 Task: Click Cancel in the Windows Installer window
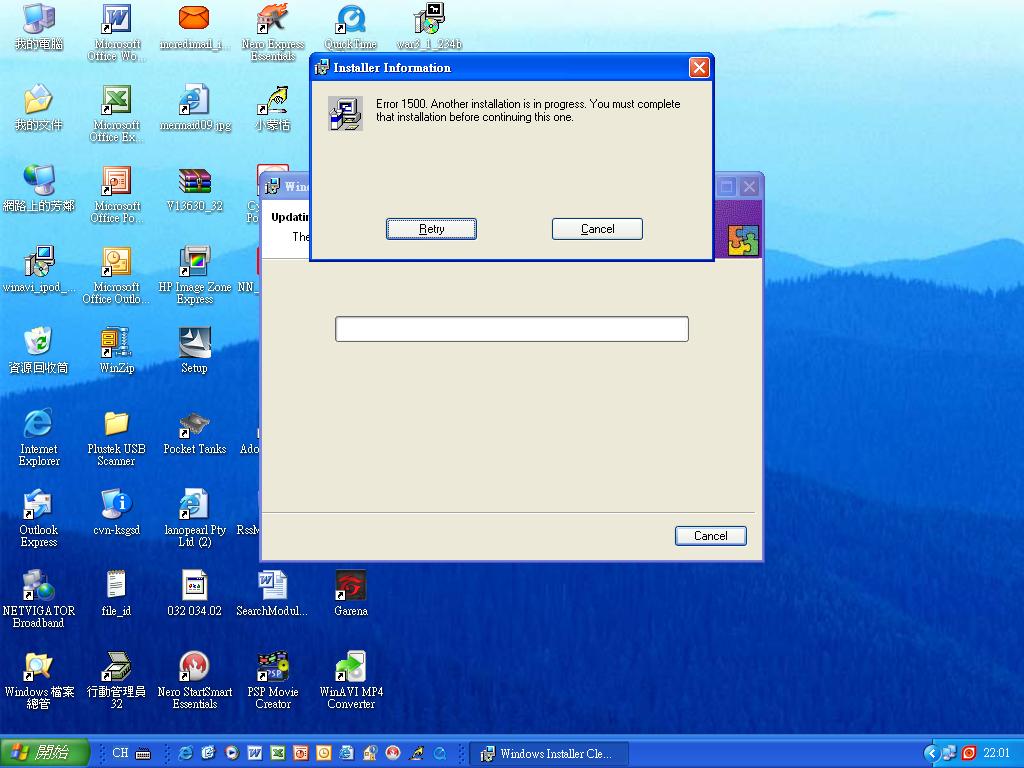711,536
